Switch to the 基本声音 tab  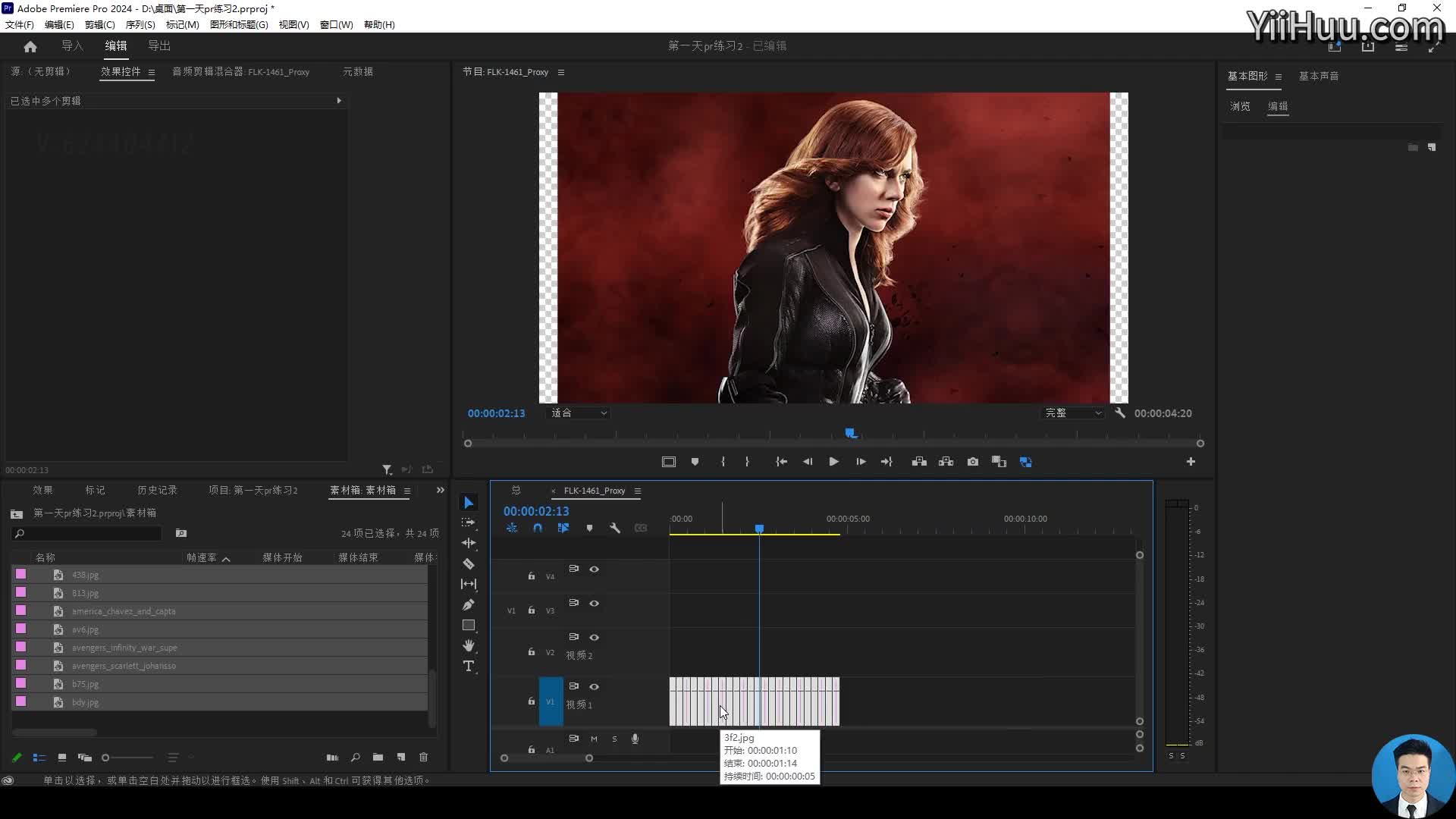pos(1319,76)
